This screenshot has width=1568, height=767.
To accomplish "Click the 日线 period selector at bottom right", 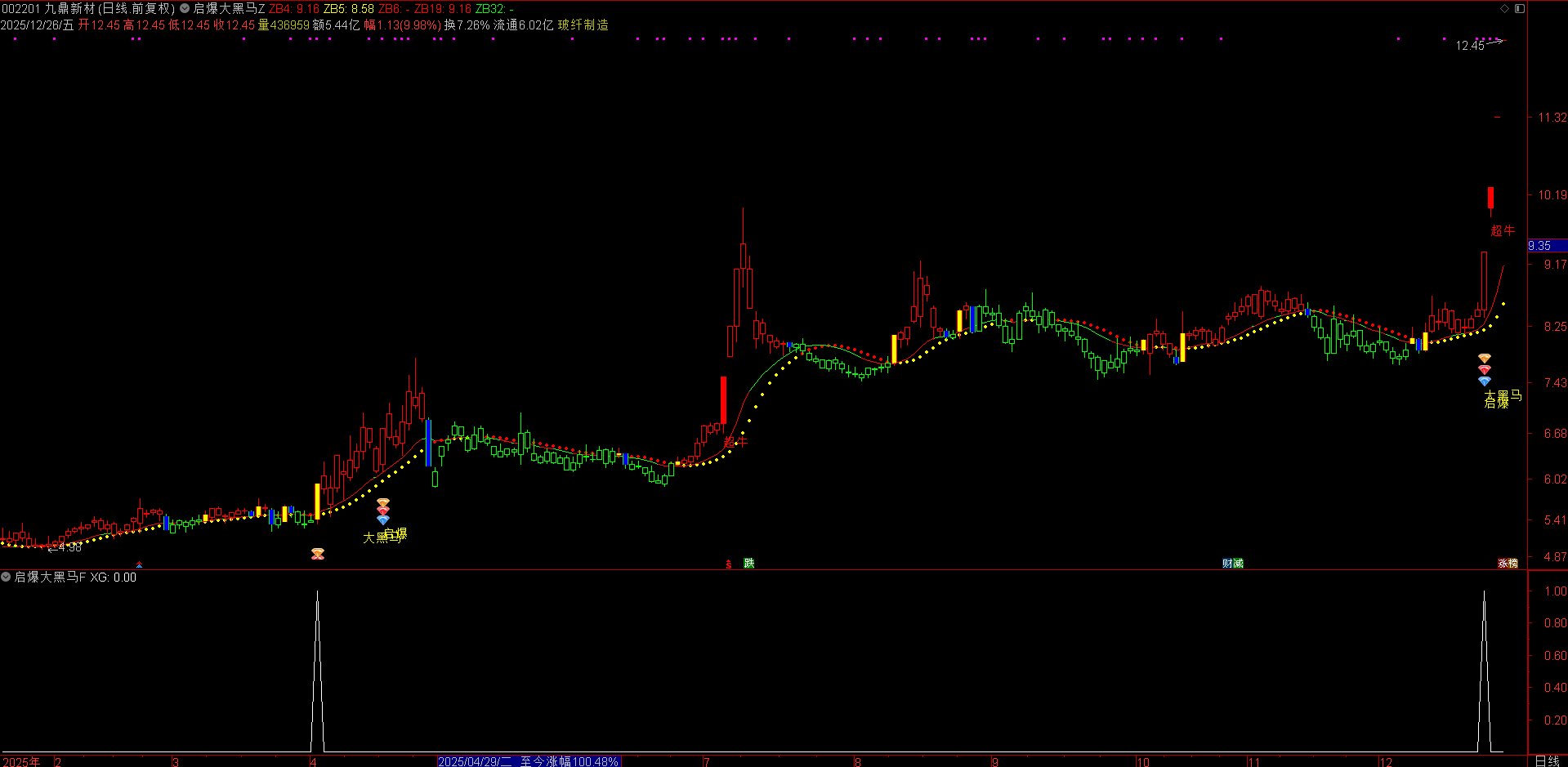I will tap(1547, 761).
